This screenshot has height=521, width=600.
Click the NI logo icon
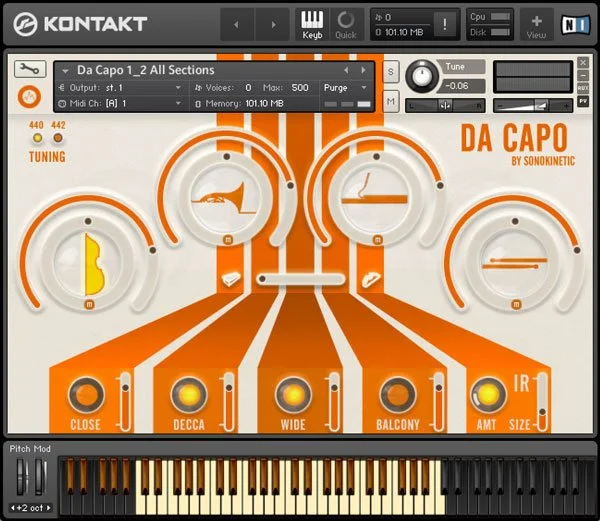(x=575, y=25)
